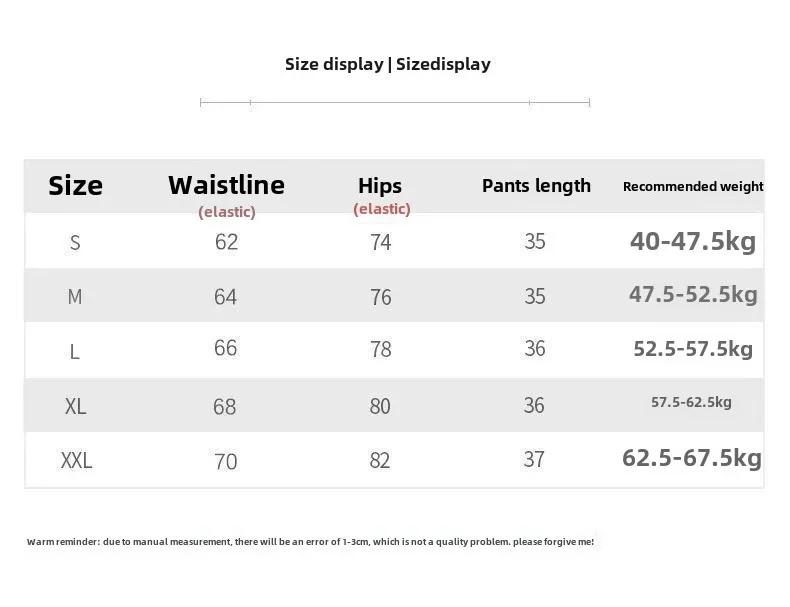Select the Pants length header
The width and height of the screenshot is (790, 607).
536,186
